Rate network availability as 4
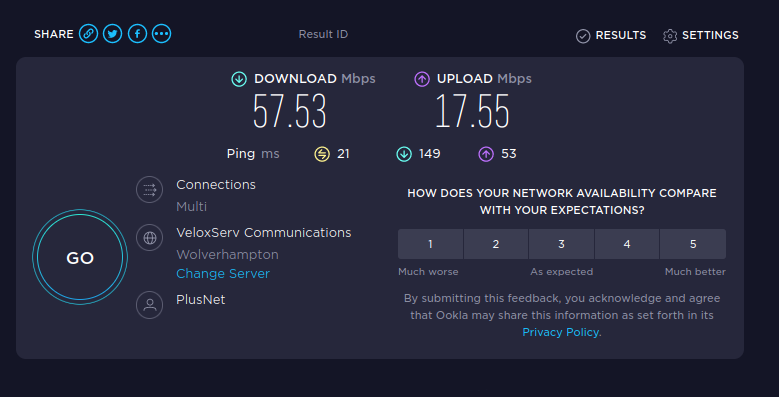The height and width of the screenshot is (397, 779). point(627,244)
